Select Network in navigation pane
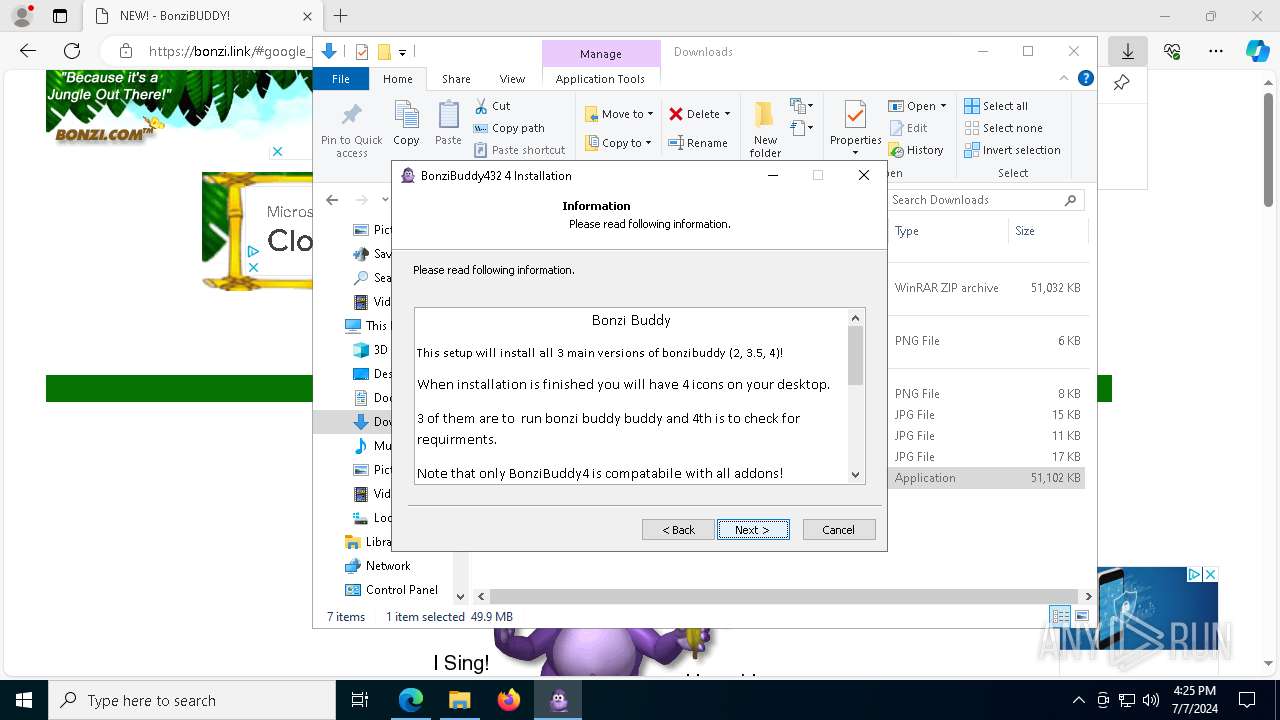 pos(388,566)
